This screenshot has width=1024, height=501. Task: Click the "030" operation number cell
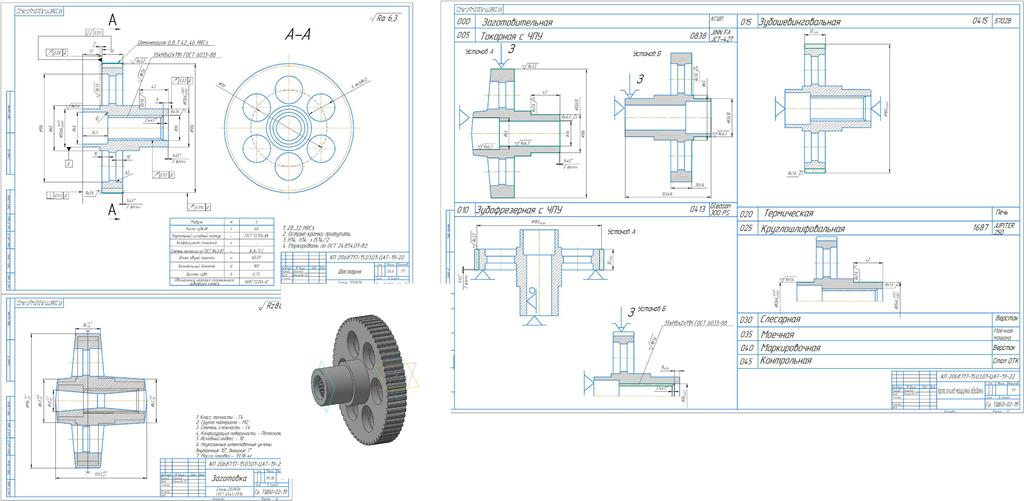[x=746, y=320]
